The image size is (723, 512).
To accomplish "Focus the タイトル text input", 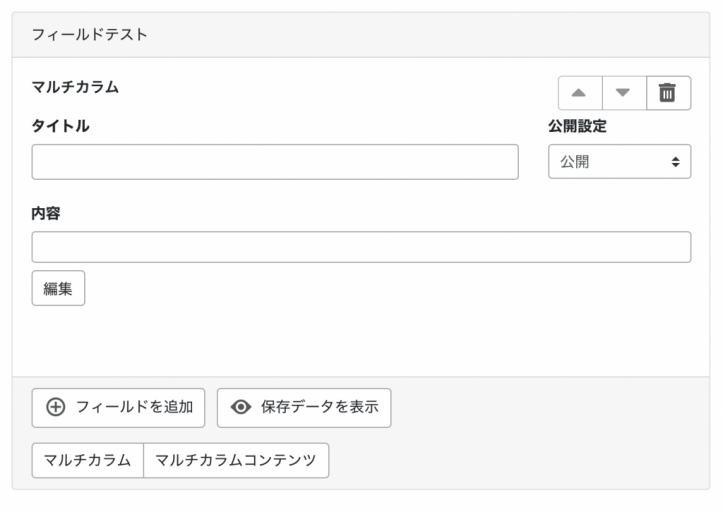I will pyautogui.click(x=275, y=162).
